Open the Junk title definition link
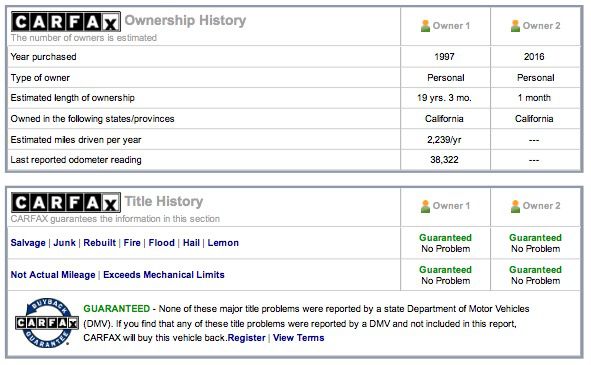The image size is (591, 365). [x=64, y=243]
